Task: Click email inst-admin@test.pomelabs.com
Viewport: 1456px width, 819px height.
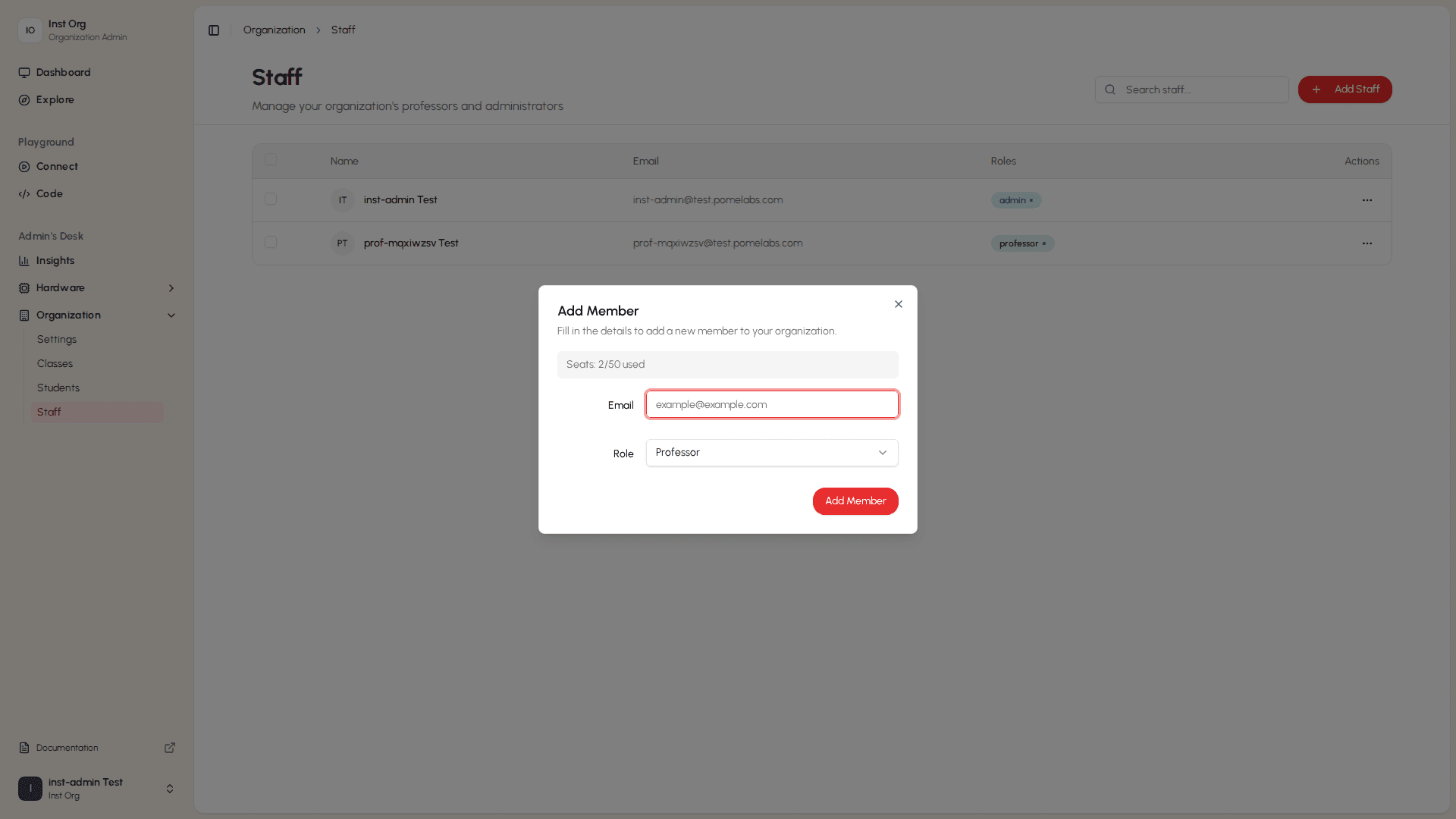Action: (x=708, y=200)
